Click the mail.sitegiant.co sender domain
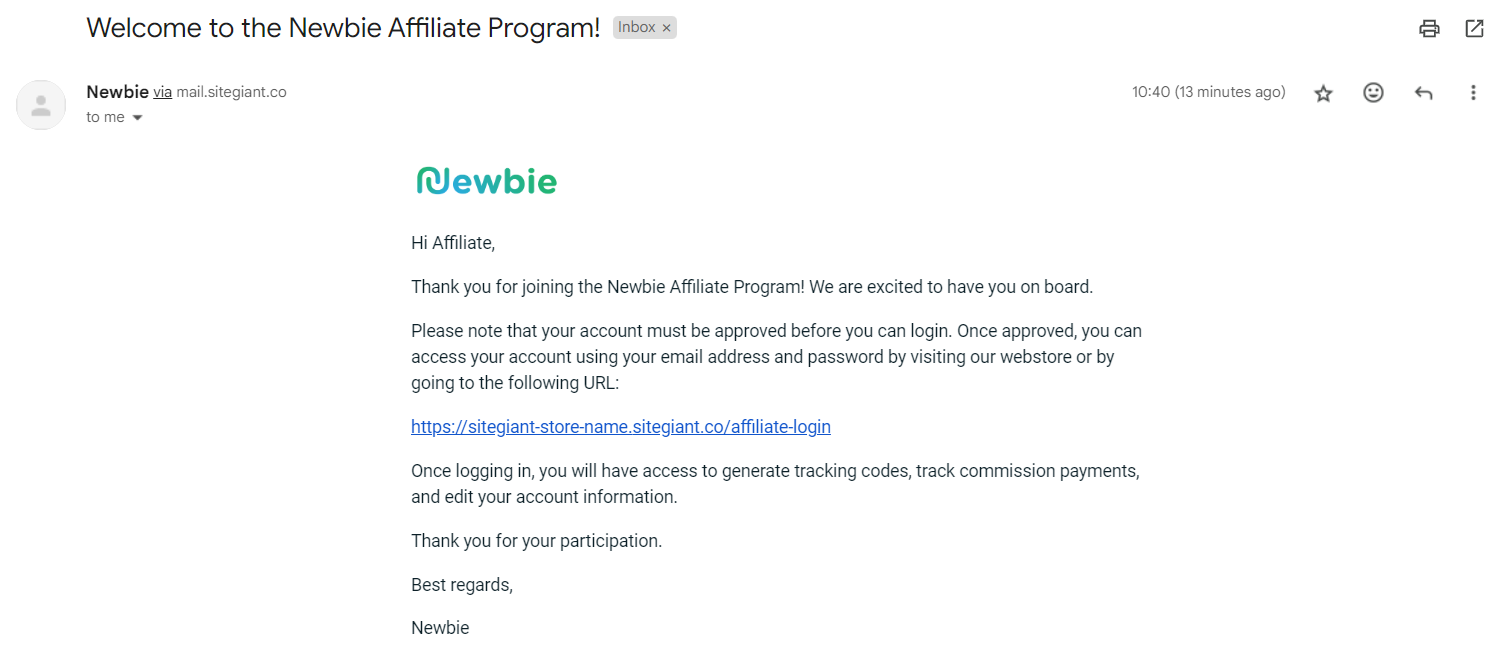This screenshot has height=652, width=1509. [x=231, y=92]
